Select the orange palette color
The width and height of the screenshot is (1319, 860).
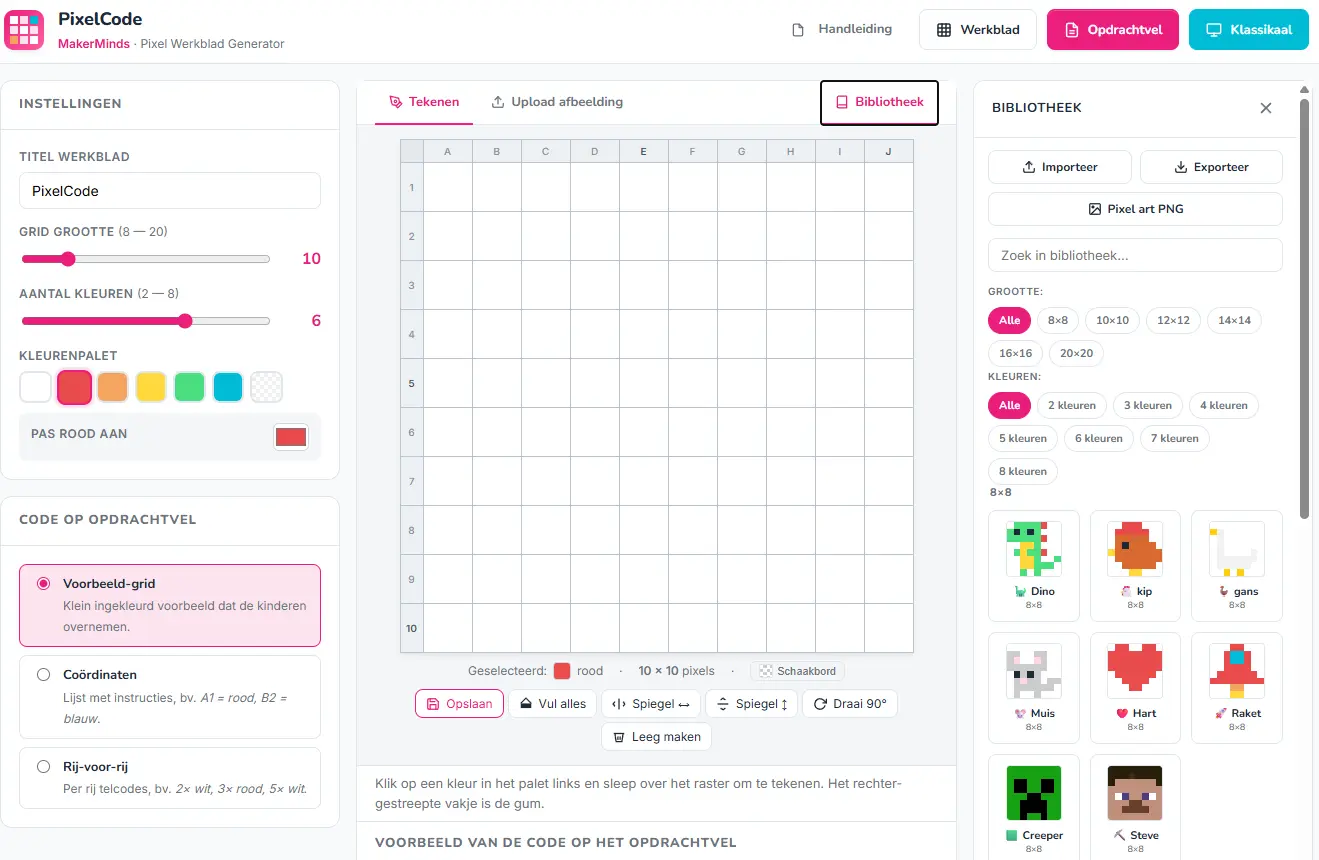[112, 387]
